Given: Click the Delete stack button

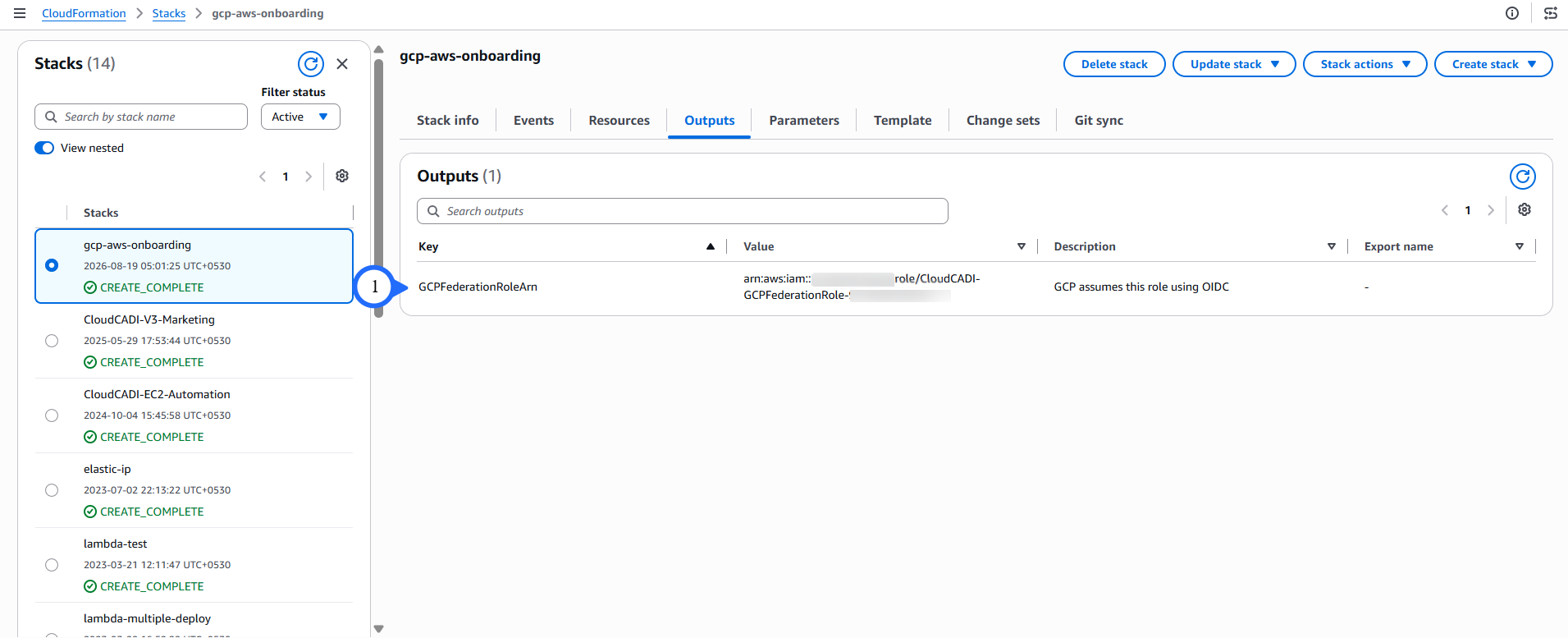Looking at the screenshot, I should coord(1114,64).
